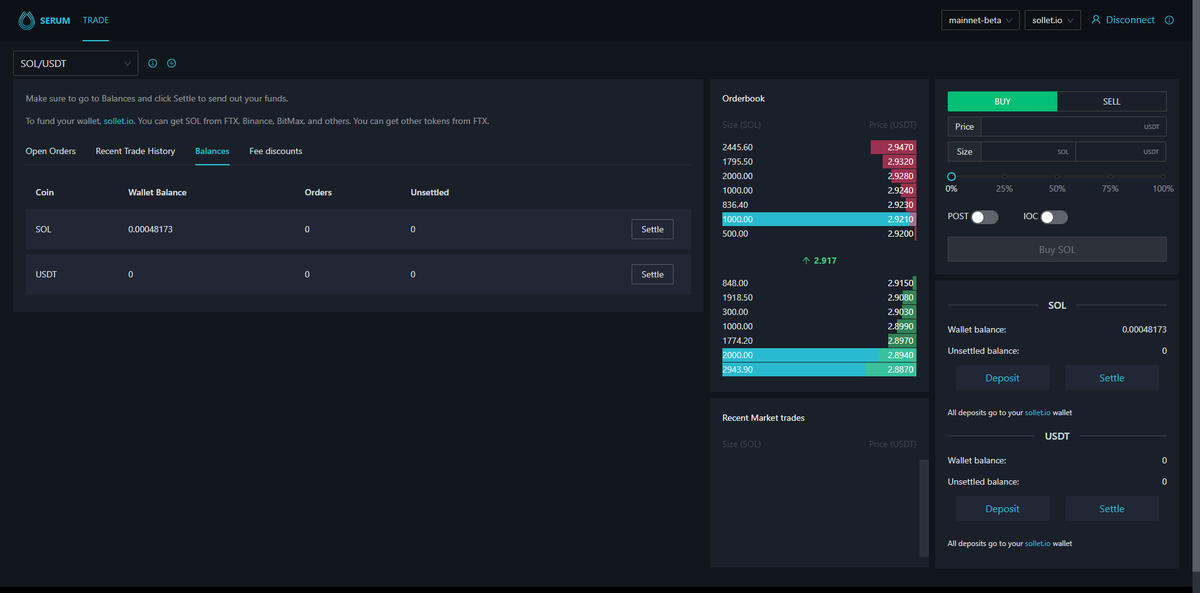Pick ask price 2.9470 in the orderbook

[x=900, y=147]
